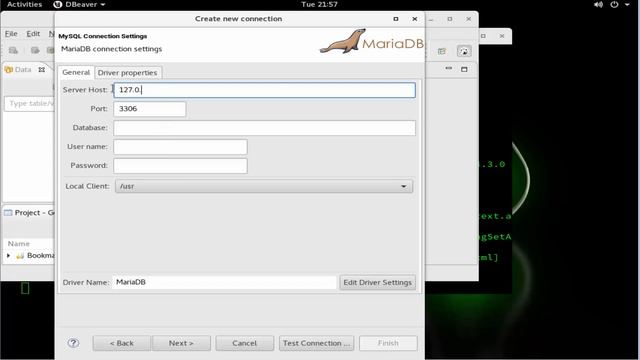Click the Finish button
Screen dimensions: 640x360
[x=388, y=343]
